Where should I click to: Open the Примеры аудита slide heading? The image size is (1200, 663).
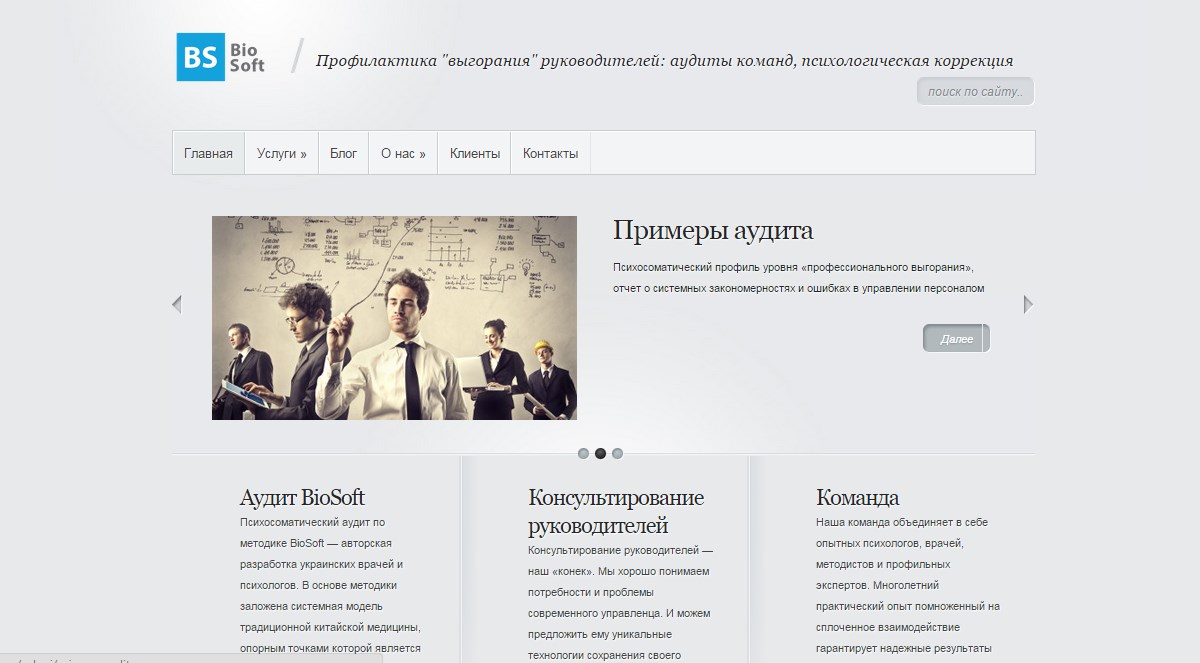[x=713, y=231]
